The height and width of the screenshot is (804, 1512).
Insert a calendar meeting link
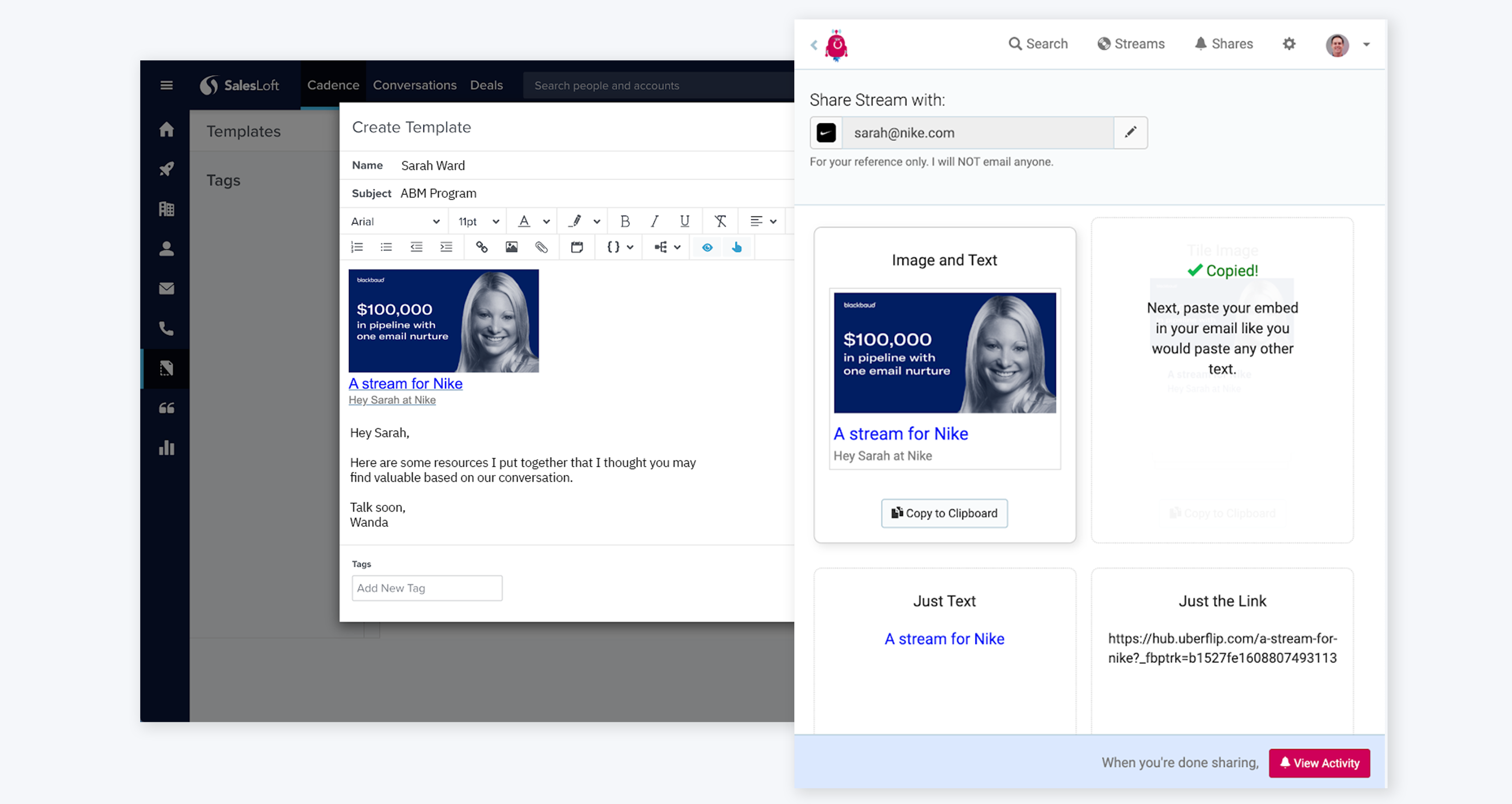click(577, 247)
